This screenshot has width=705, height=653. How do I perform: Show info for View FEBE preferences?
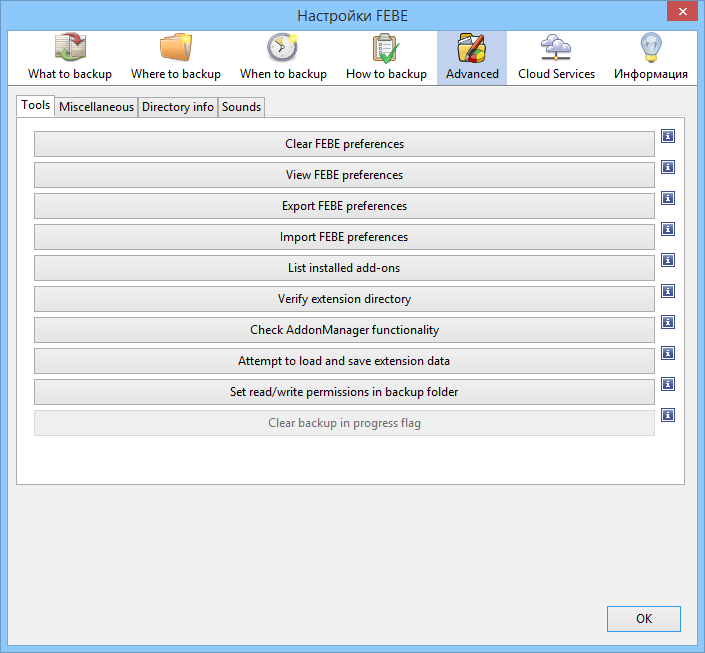click(x=668, y=167)
